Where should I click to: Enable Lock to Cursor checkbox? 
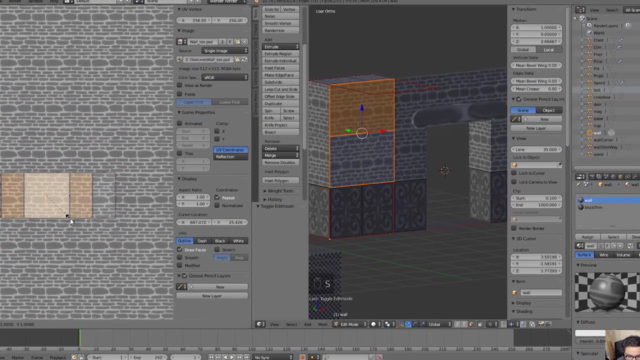pos(514,173)
